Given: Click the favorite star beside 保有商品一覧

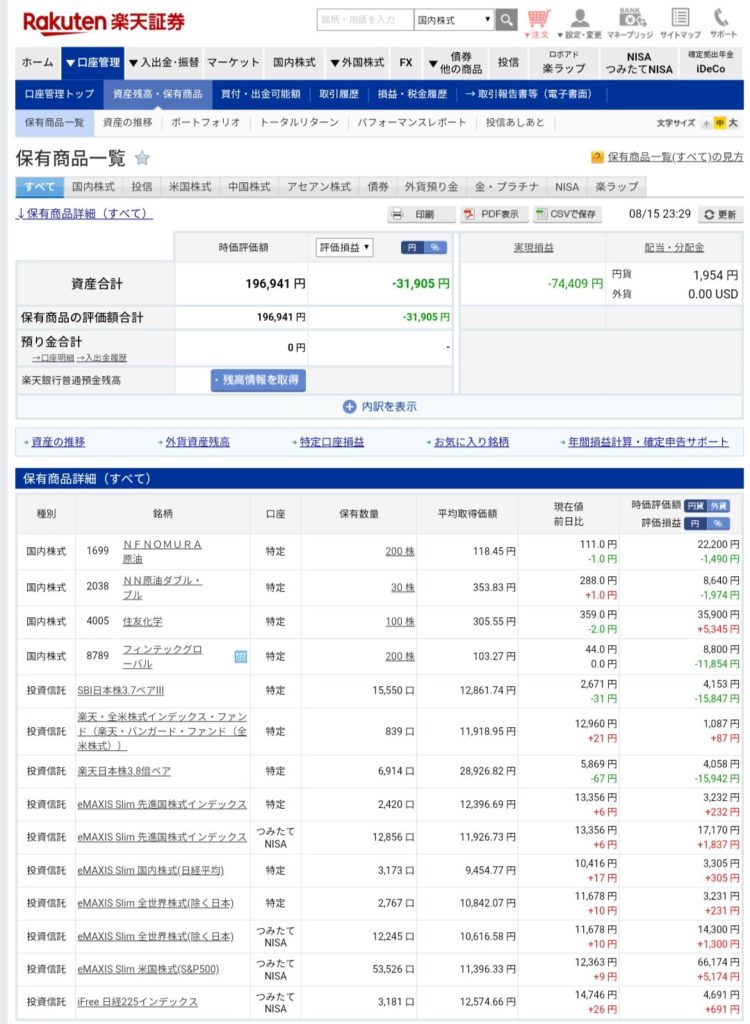Looking at the screenshot, I should click(x=142, y=157).
